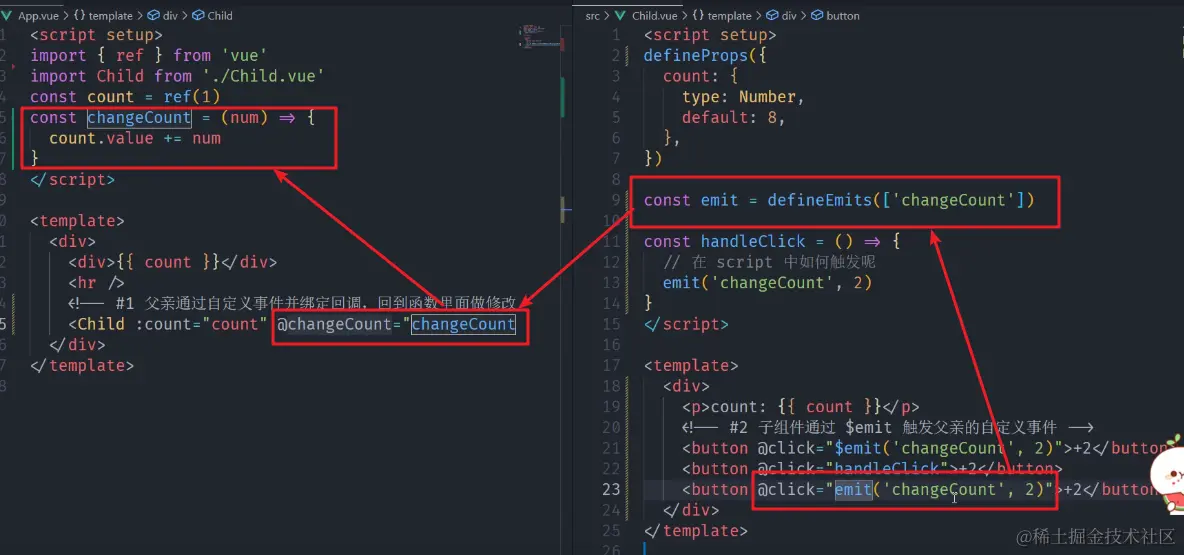Click cube icon before div in Child.vue breadcrumb
The width and height of the screenshot is (1184, 555).
click(772, 15)
